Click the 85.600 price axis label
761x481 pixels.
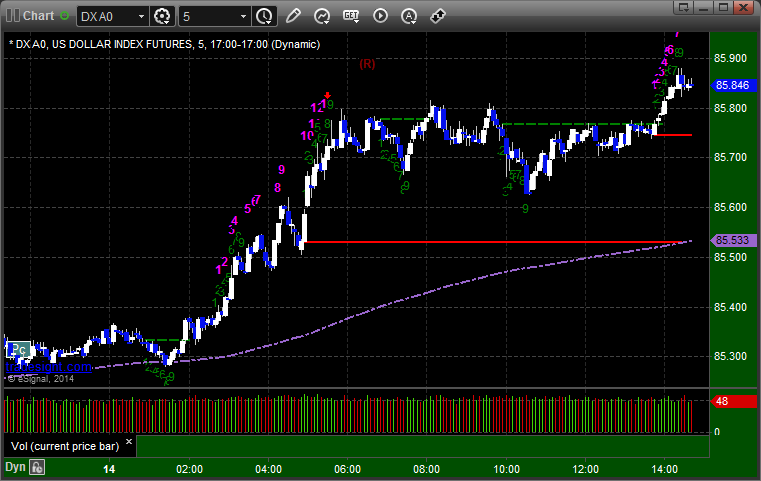[730, 207]
